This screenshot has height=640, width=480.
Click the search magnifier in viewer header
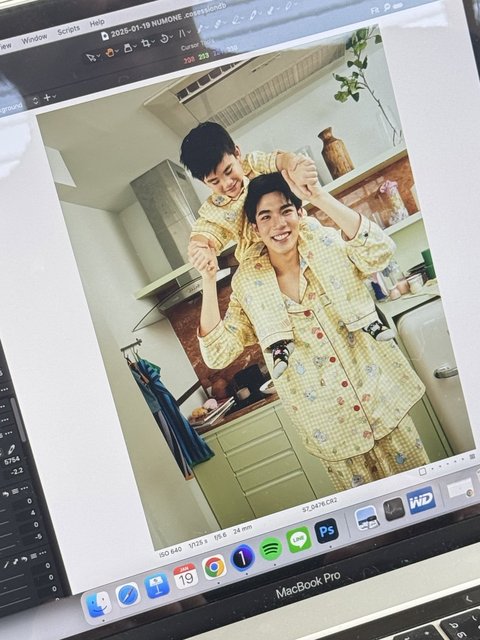tap(387, 8)
